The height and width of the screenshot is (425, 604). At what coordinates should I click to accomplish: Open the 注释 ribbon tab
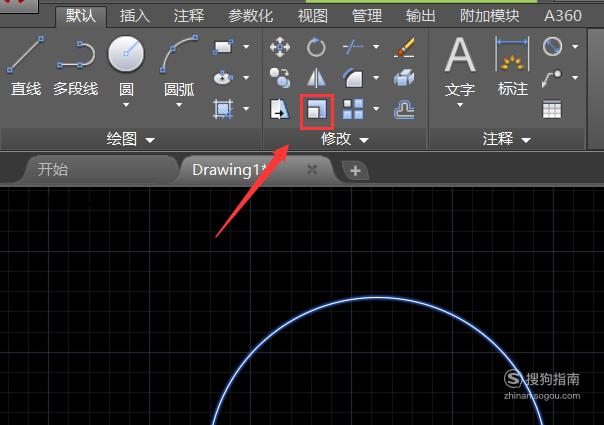188,16
